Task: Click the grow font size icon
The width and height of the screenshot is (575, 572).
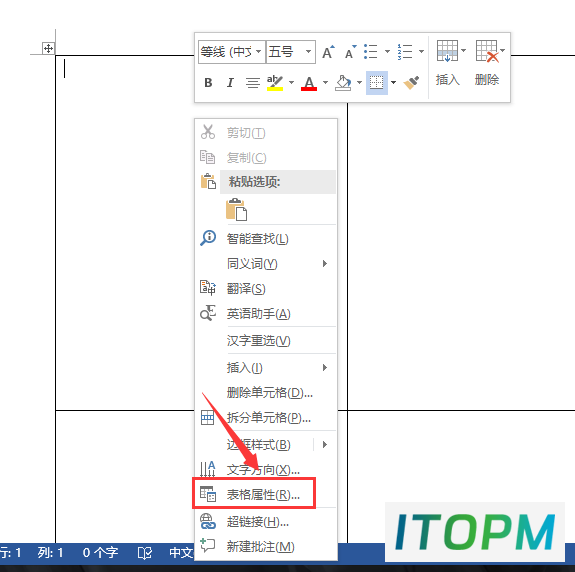Action: pos(328,52)
